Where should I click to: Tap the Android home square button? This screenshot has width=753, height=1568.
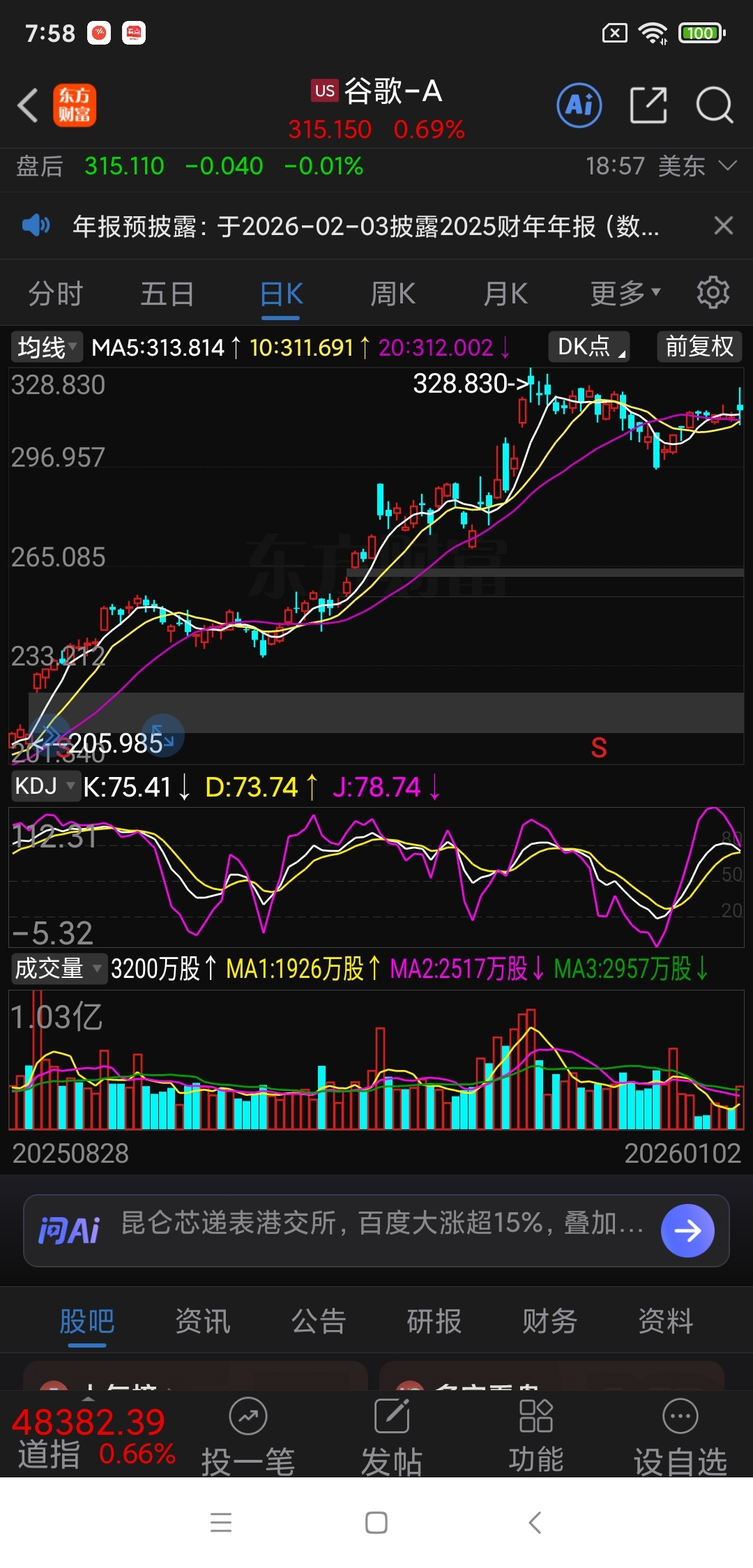coord(376,1522)
